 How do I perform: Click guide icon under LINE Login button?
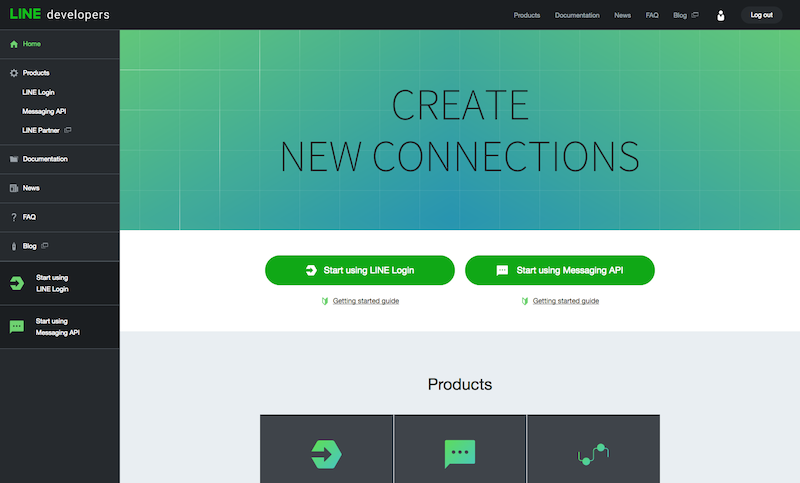325,301
